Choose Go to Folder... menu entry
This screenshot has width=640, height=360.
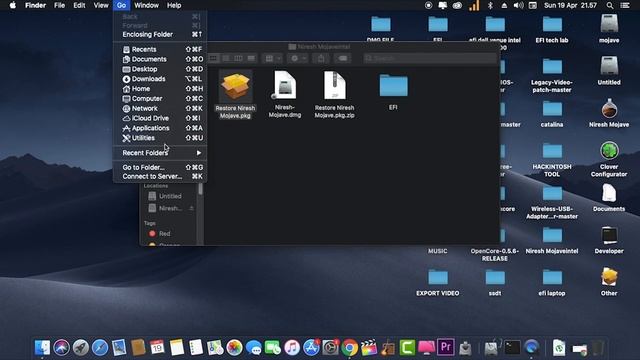click(x=160, y=167)
